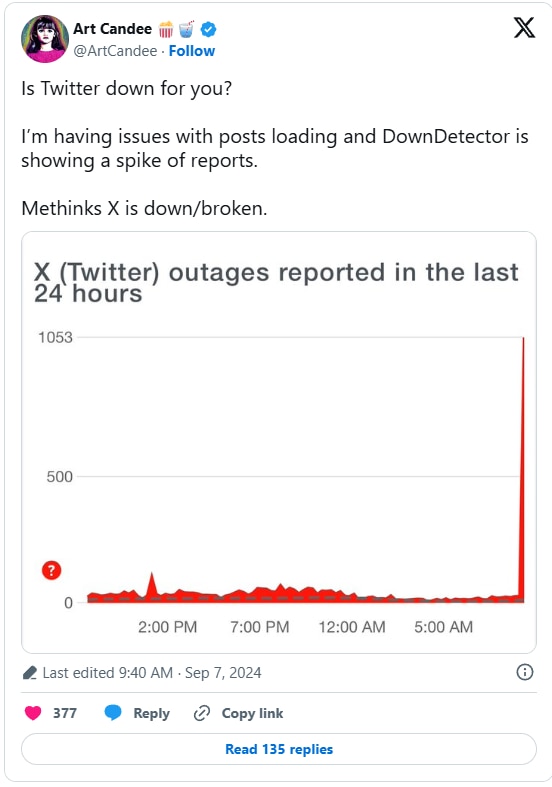The width and height of the screenshot is (552, 787).
Task: Click the Reply text label
Action: click(152, 713)
